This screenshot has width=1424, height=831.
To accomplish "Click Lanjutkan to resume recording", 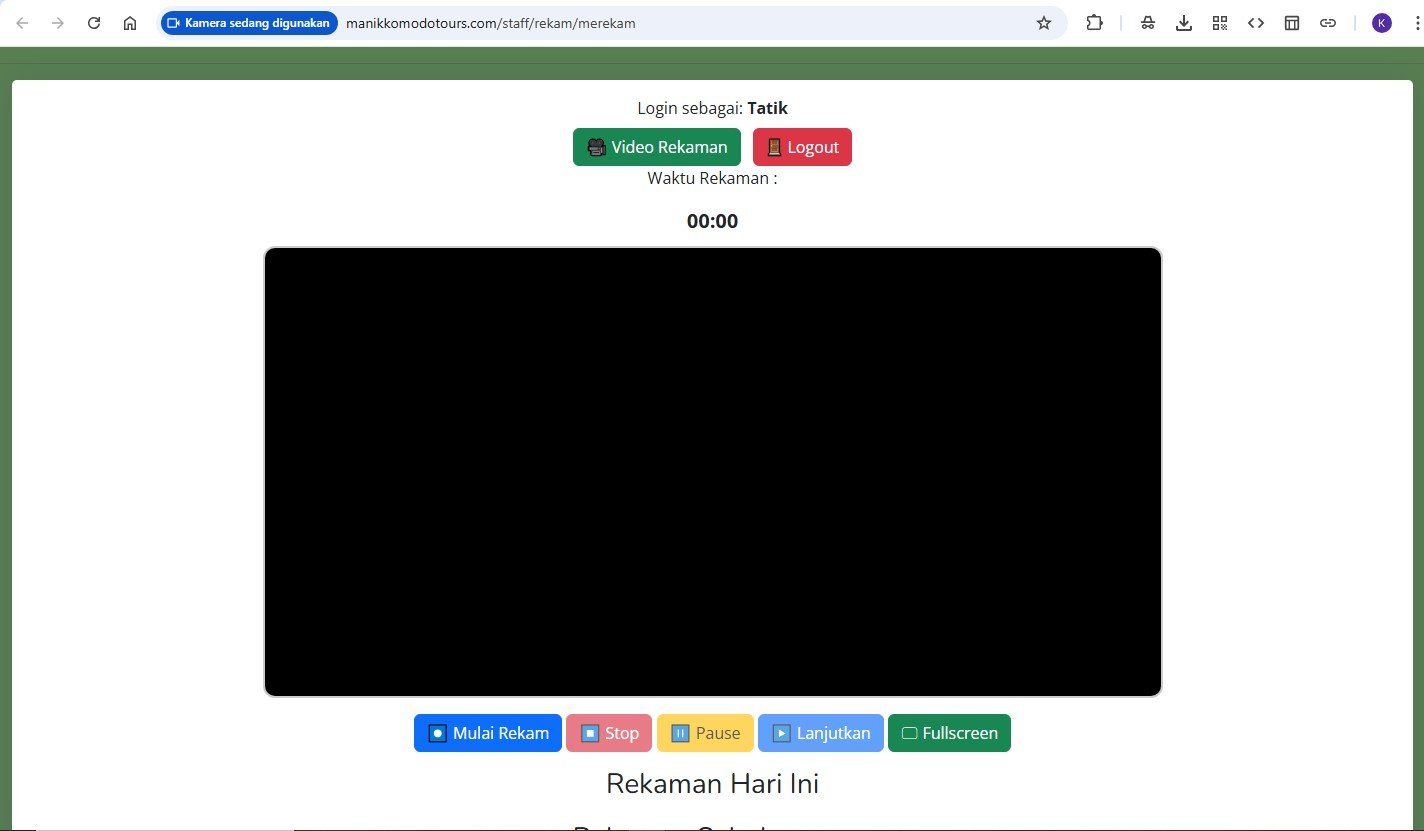I will [820, 733].
